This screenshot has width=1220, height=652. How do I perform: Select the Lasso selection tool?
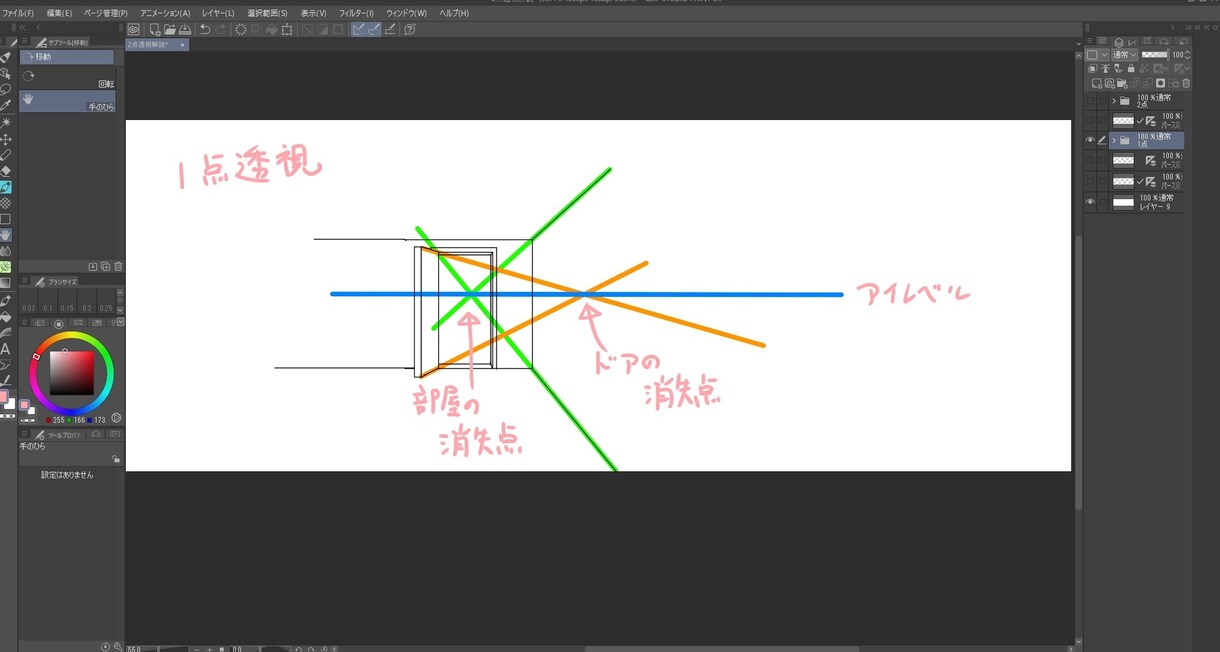coord(6,88)
